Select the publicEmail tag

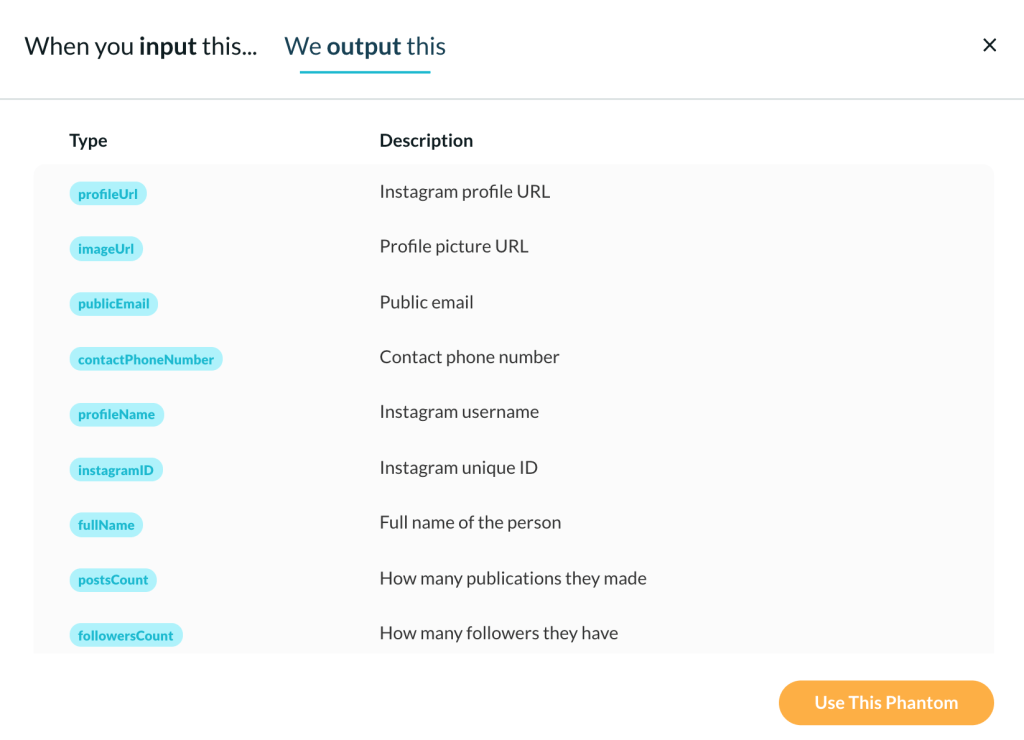(114, 304)
